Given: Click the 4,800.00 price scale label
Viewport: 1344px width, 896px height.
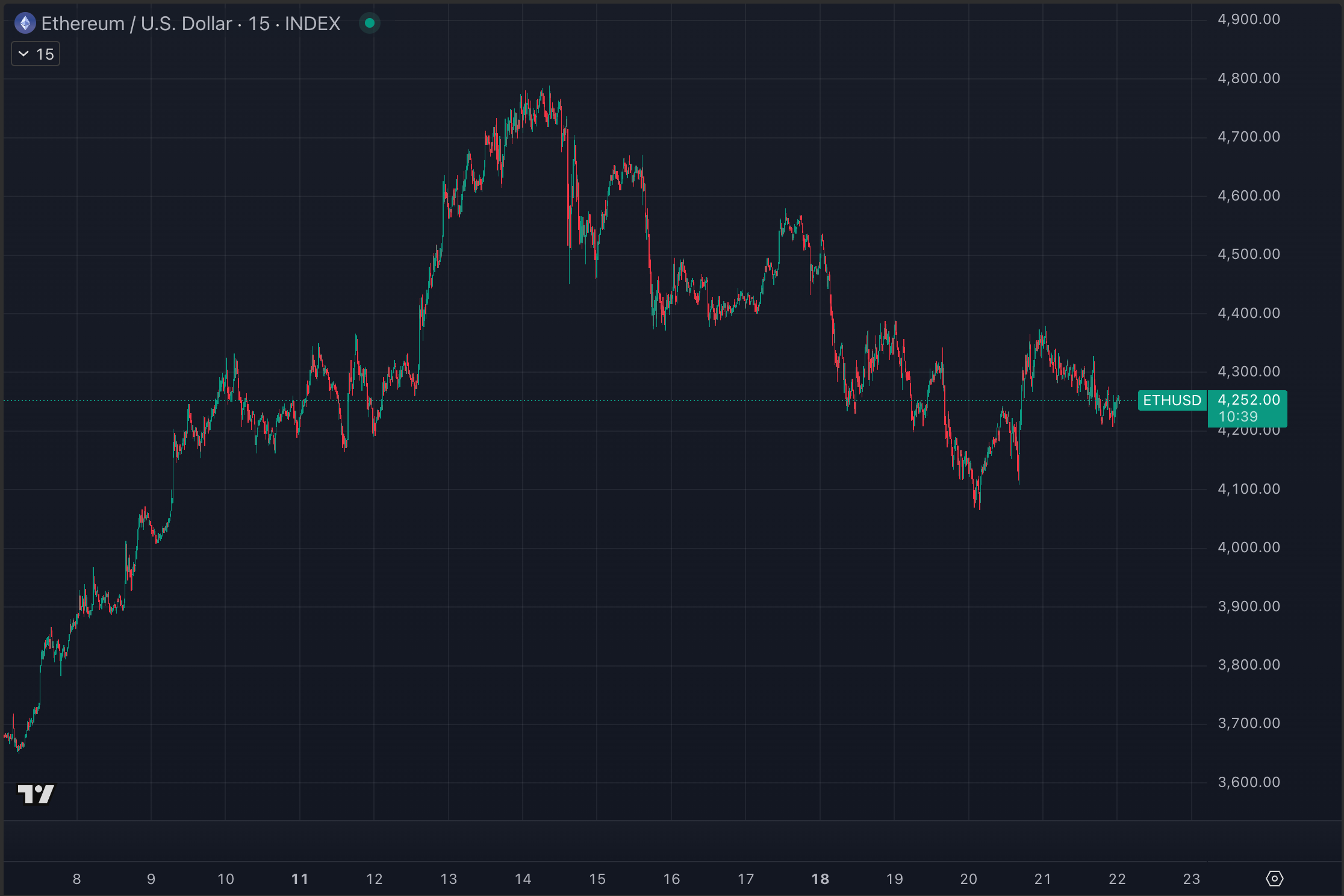Looking at the screenshot, I should (x=1248, y=78).
